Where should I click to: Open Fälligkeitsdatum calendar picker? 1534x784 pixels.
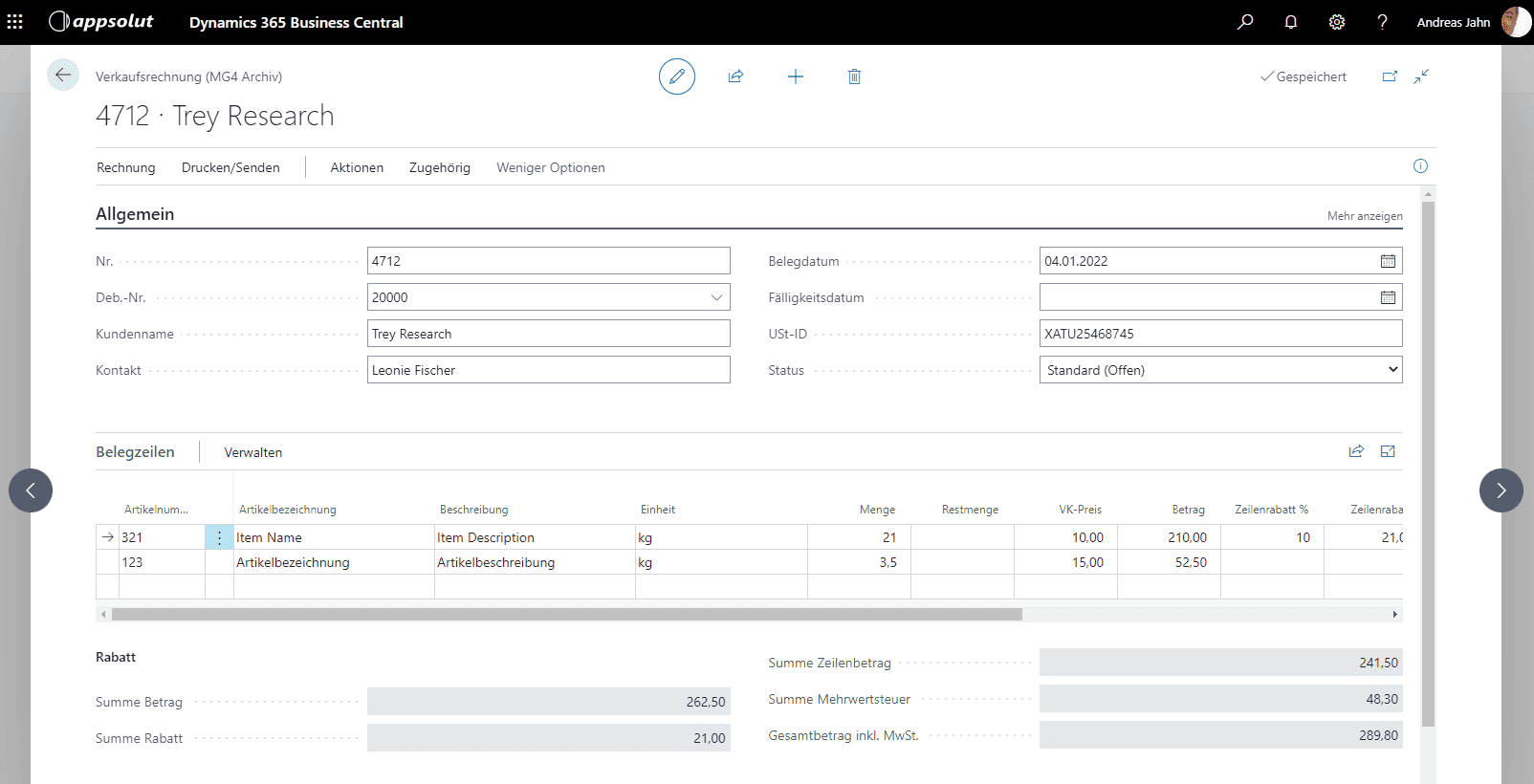coord(1388,297)
